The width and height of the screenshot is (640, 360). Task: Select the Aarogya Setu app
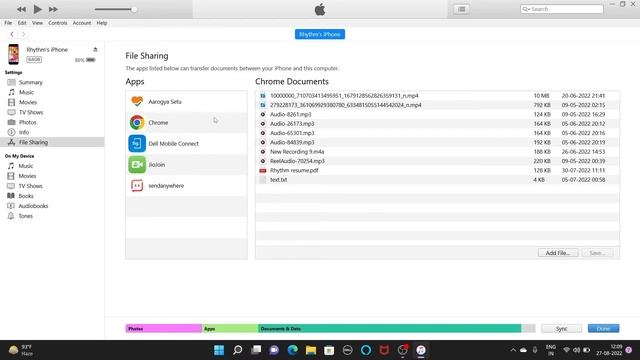[x=187, y=102]
